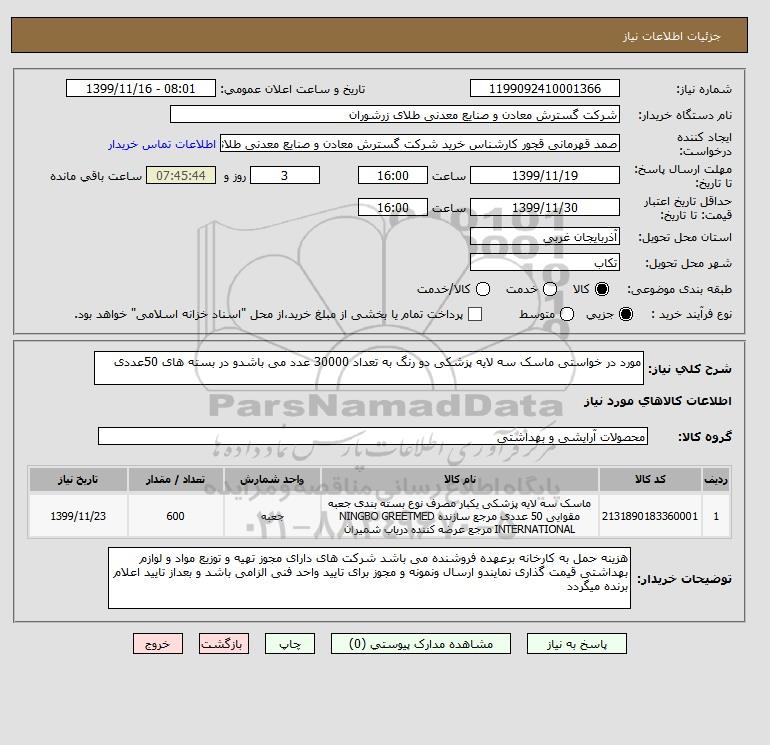Click the delivery city field تکاب

coord(545,262)
